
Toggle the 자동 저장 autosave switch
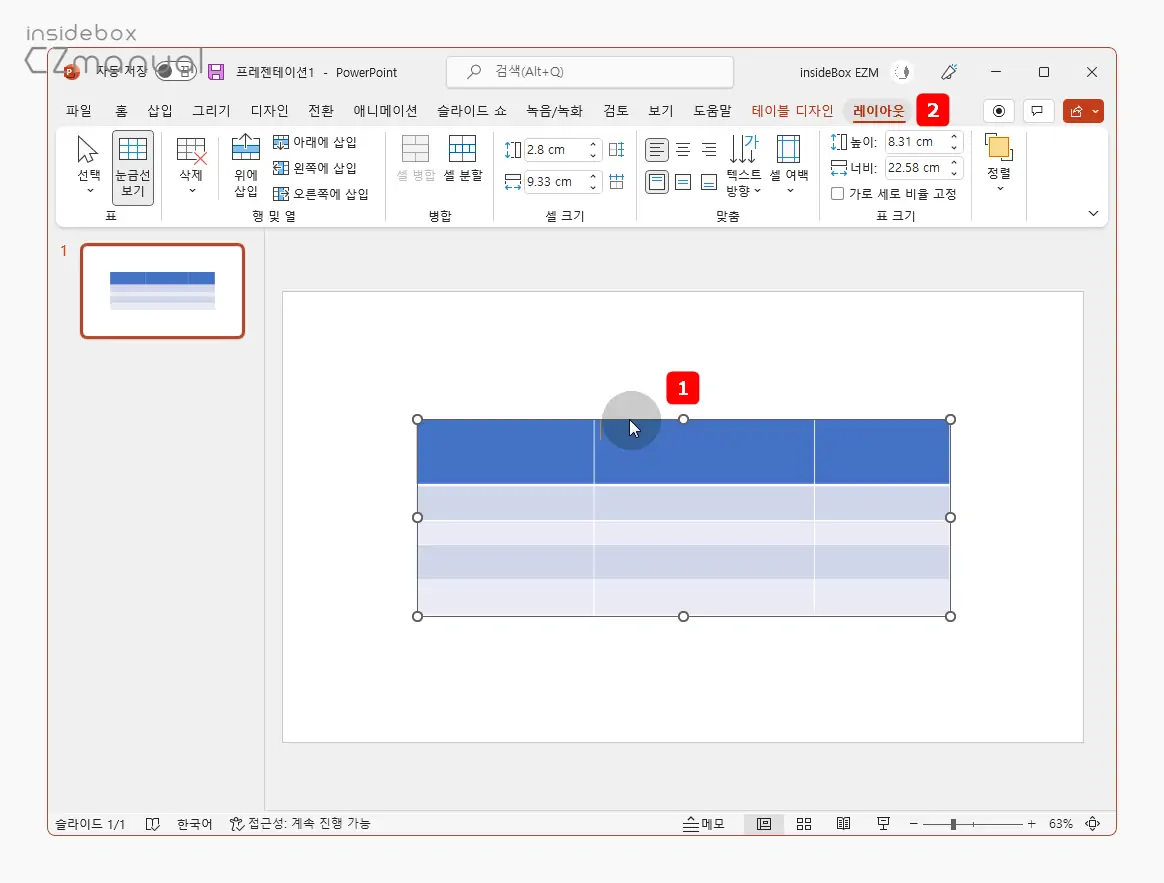(x=174, y=72)
